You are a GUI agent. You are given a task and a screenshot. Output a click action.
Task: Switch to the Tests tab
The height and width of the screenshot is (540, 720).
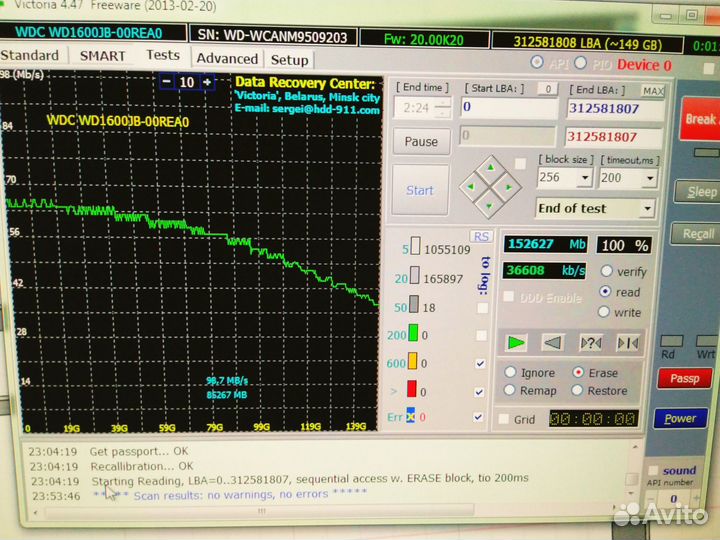click(163, 55)
